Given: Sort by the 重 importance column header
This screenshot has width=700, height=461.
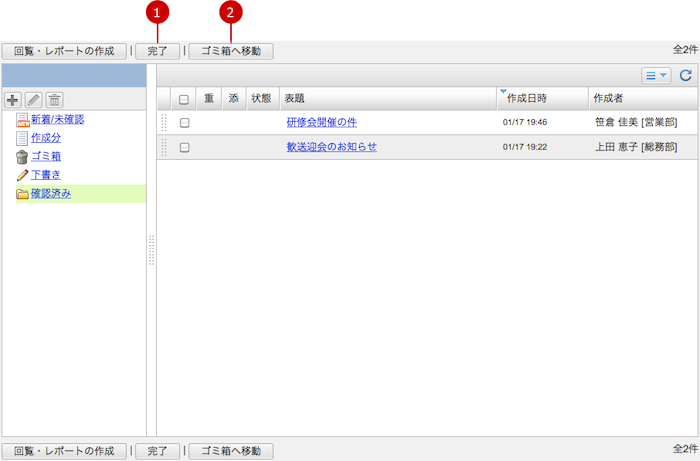Looking at the screenshot, I should pos(209,99).
